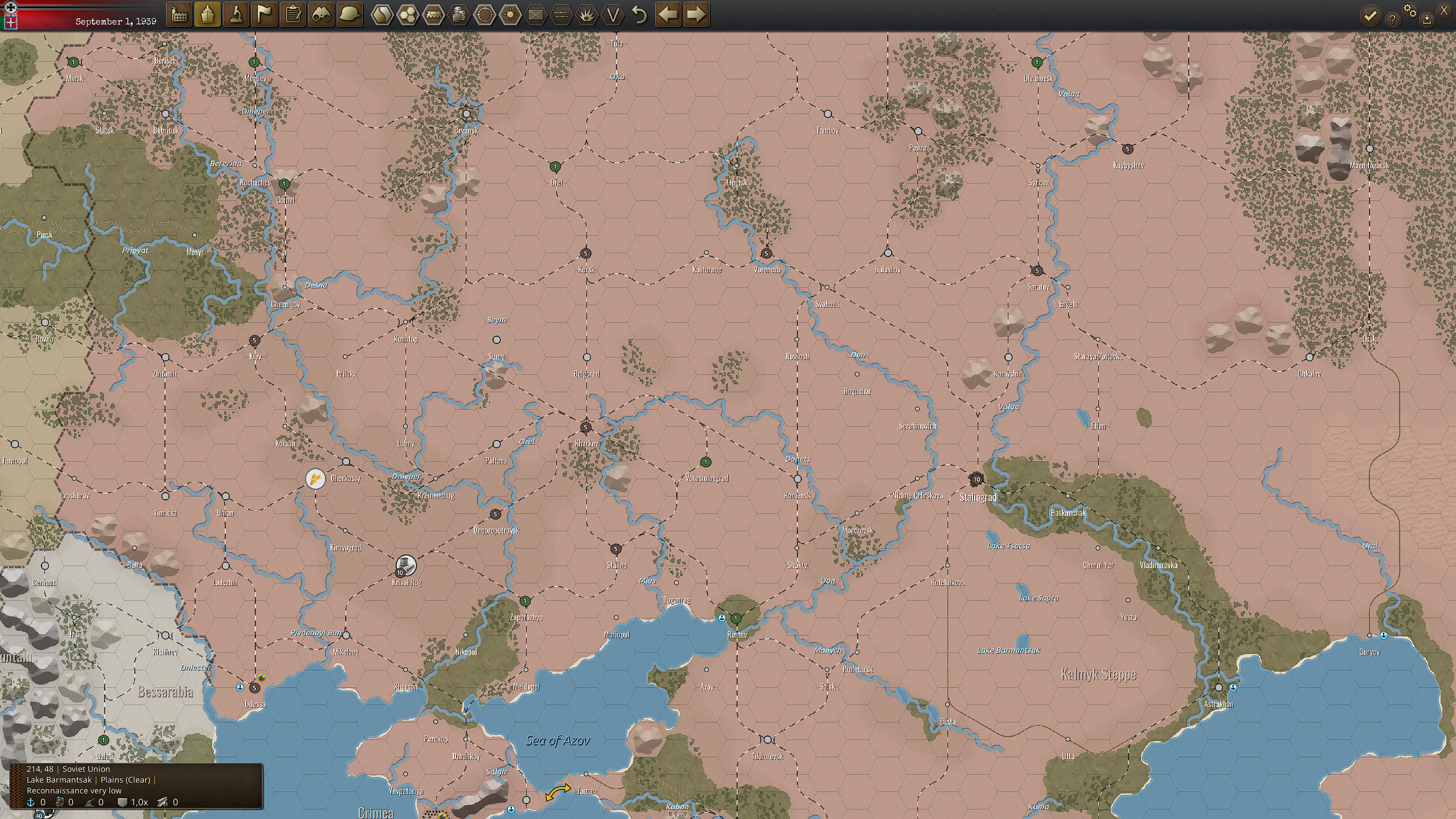Click the V victory hexagon icon
Screen dimensions: 1456x819
pyautogui.click(x=613, y=15)
